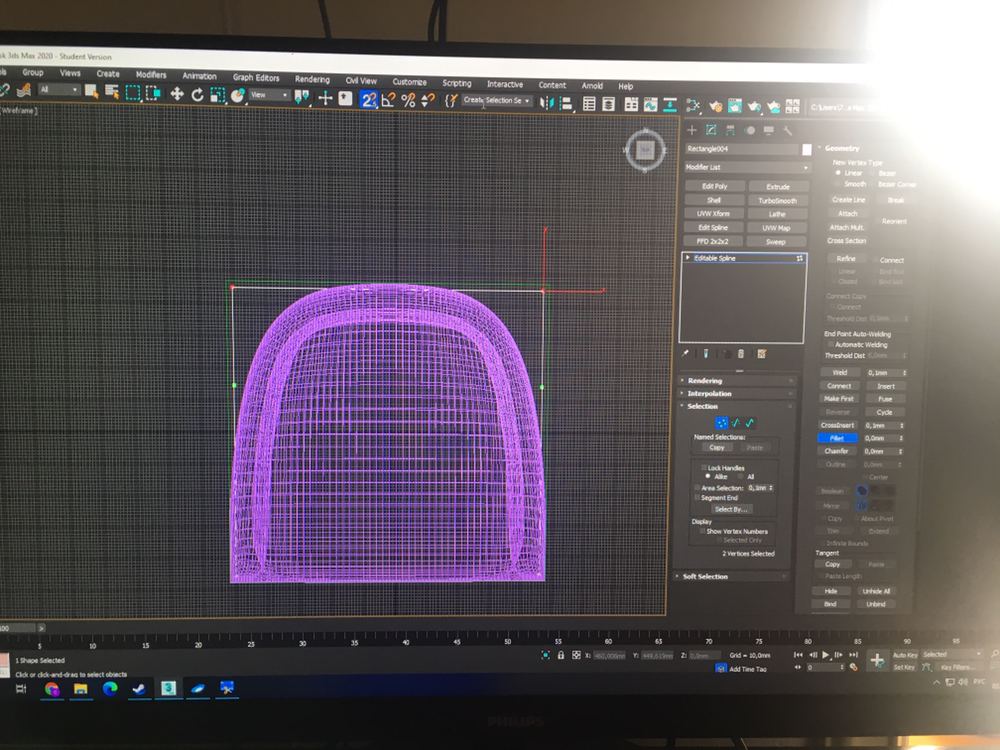Toggle the 2D Snaps button
Image resolution: width=1000 pixels, height=750 pixels.
coord(369,99)
